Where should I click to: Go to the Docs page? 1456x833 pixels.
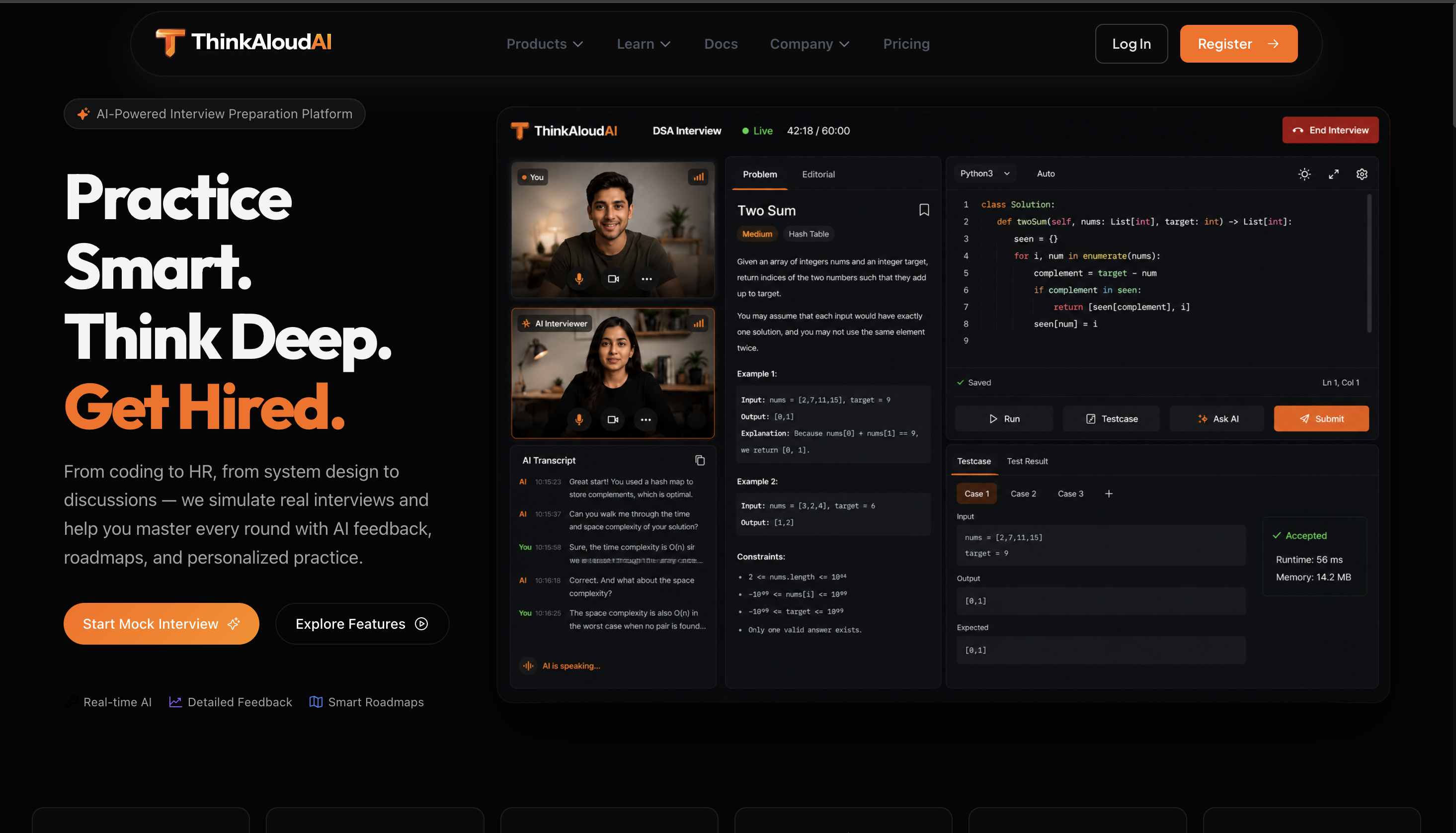[x=721, y=43]
